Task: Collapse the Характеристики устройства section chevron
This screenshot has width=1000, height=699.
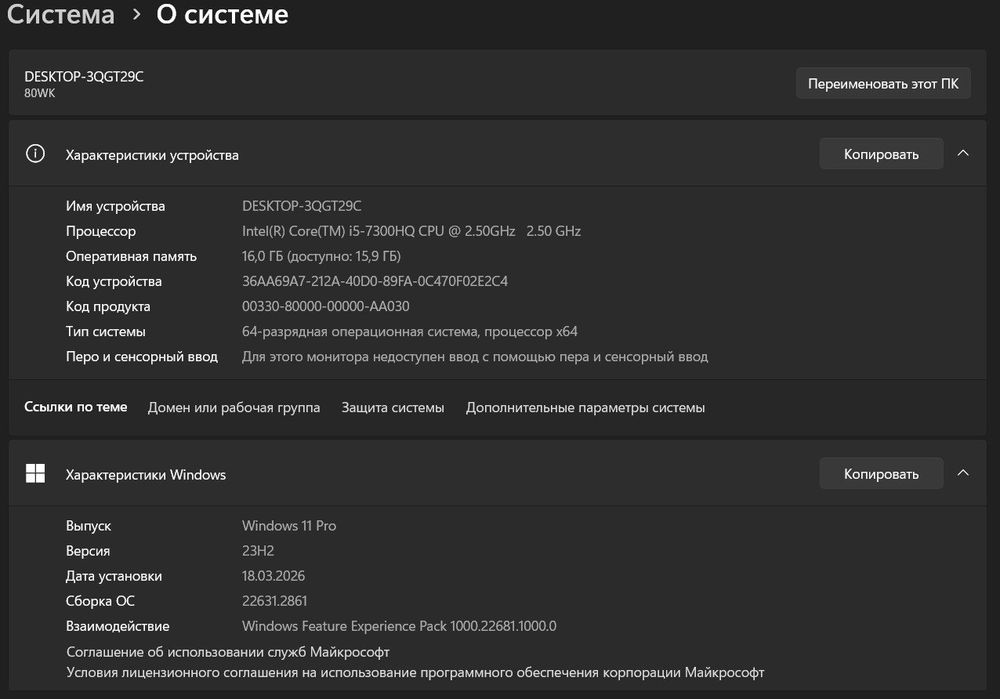Action: tap(963, 154)
